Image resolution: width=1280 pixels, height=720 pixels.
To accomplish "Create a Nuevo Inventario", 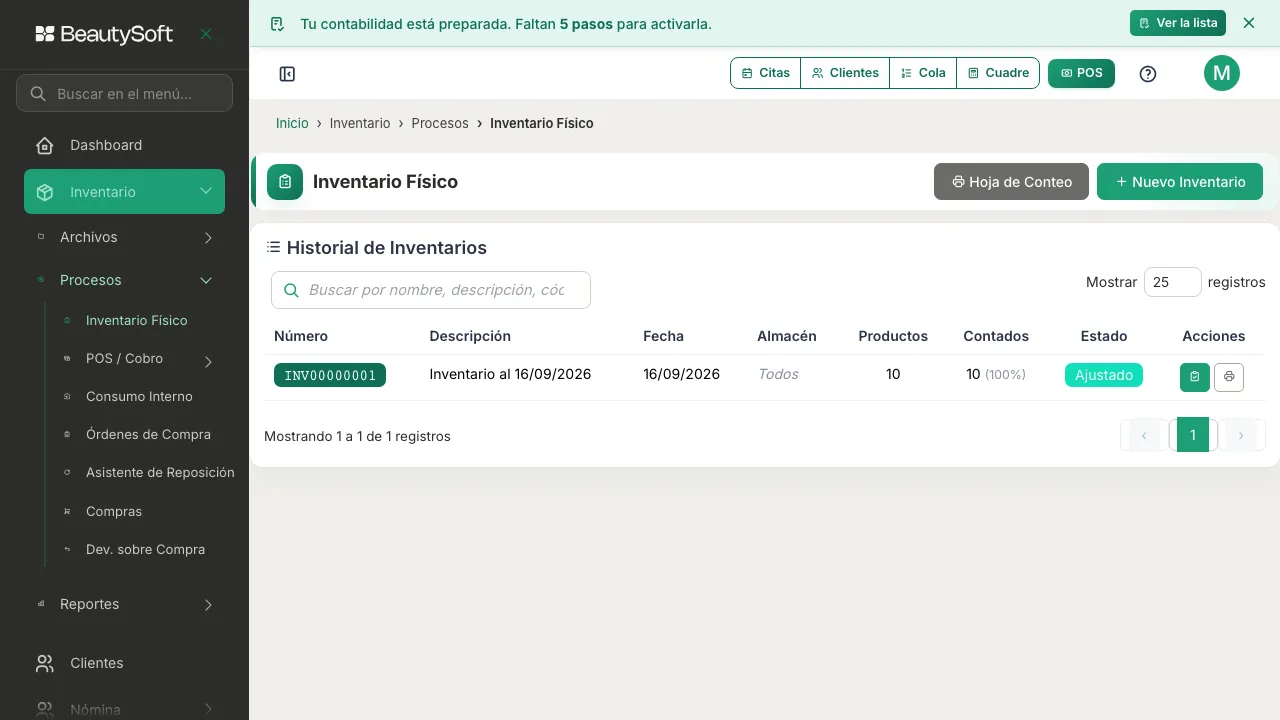I will tap(1180, 182).
